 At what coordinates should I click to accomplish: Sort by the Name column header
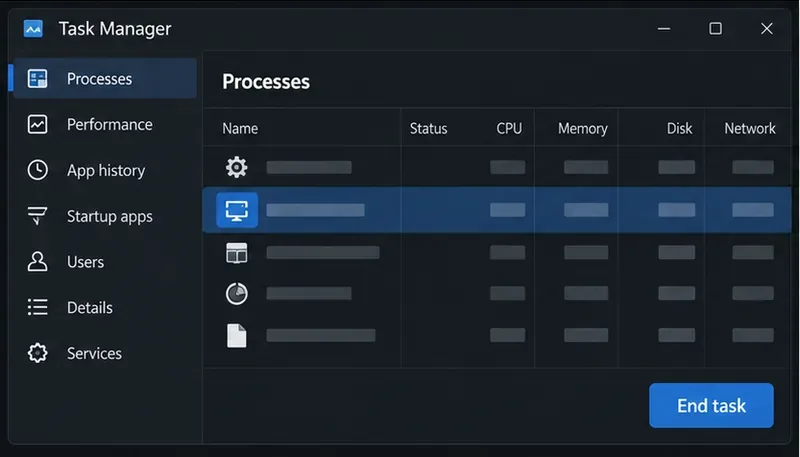coord(240,129)
